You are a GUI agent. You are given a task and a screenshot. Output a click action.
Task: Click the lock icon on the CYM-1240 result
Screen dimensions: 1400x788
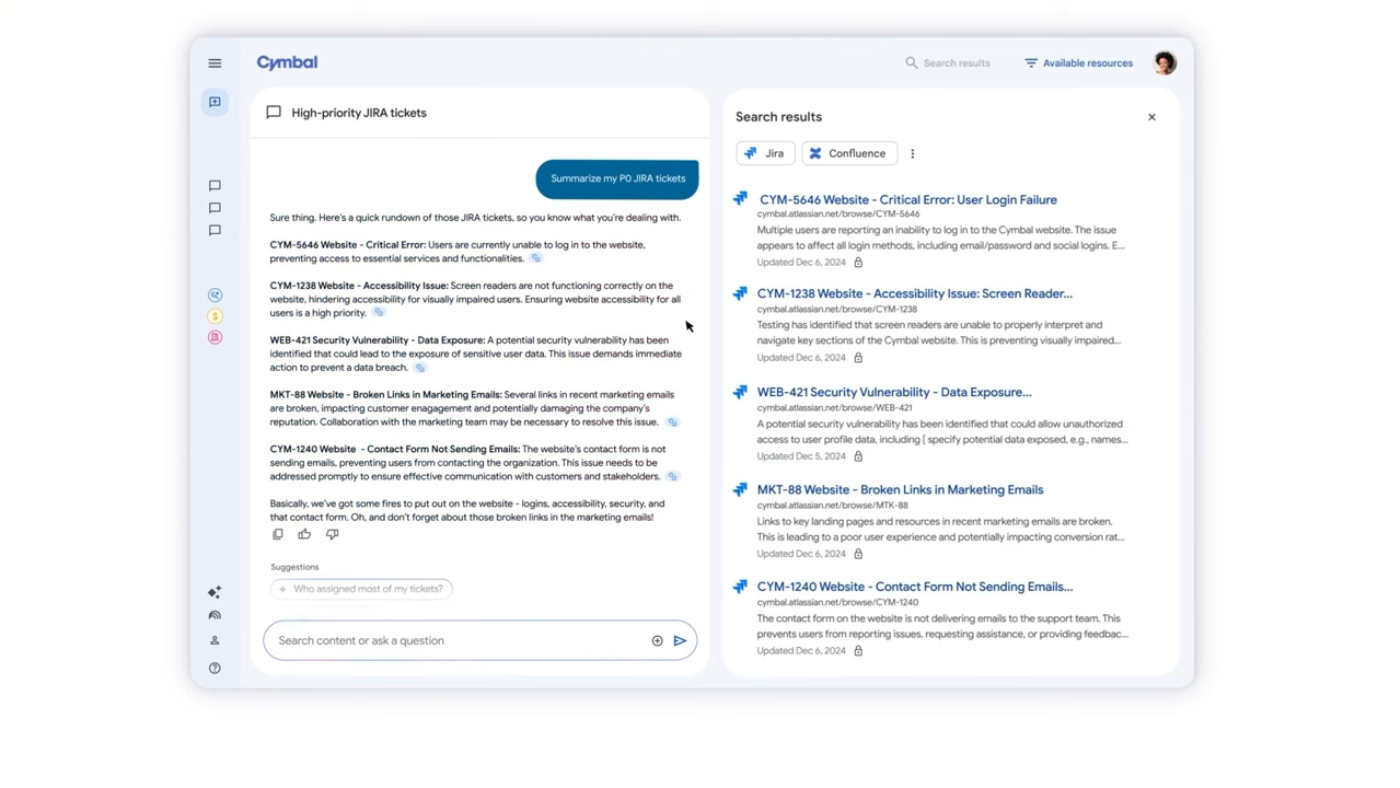click(858, 651)
